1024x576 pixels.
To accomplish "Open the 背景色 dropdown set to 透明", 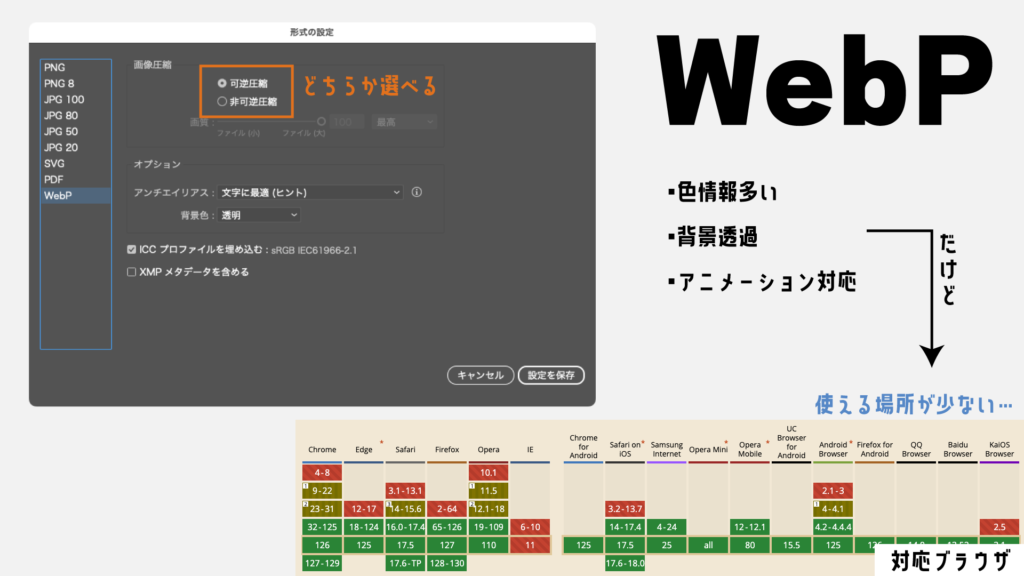I will click(260, 215).
